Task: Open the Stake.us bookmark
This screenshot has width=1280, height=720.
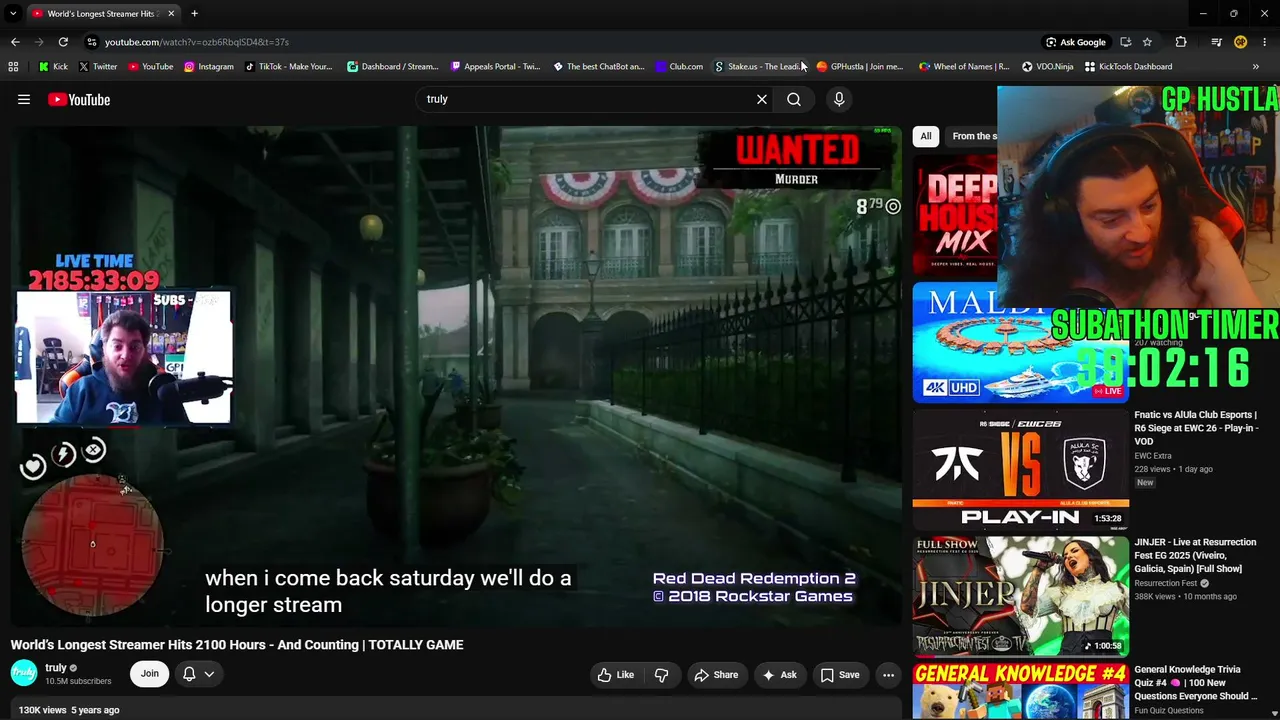Action: 759,67
